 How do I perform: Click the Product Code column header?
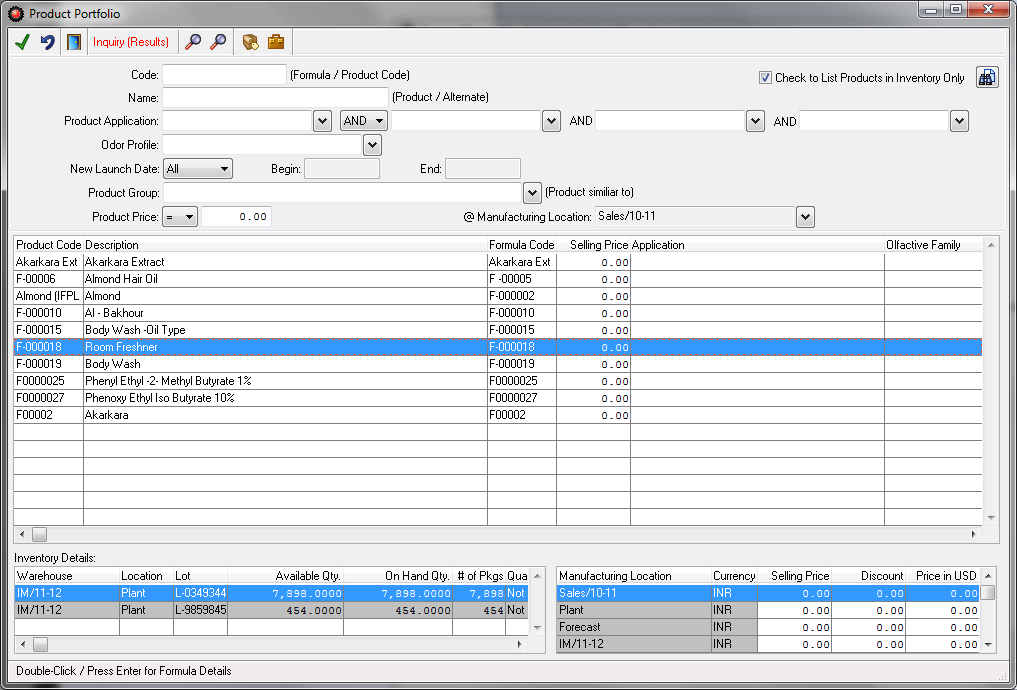(x=48, y=244)
